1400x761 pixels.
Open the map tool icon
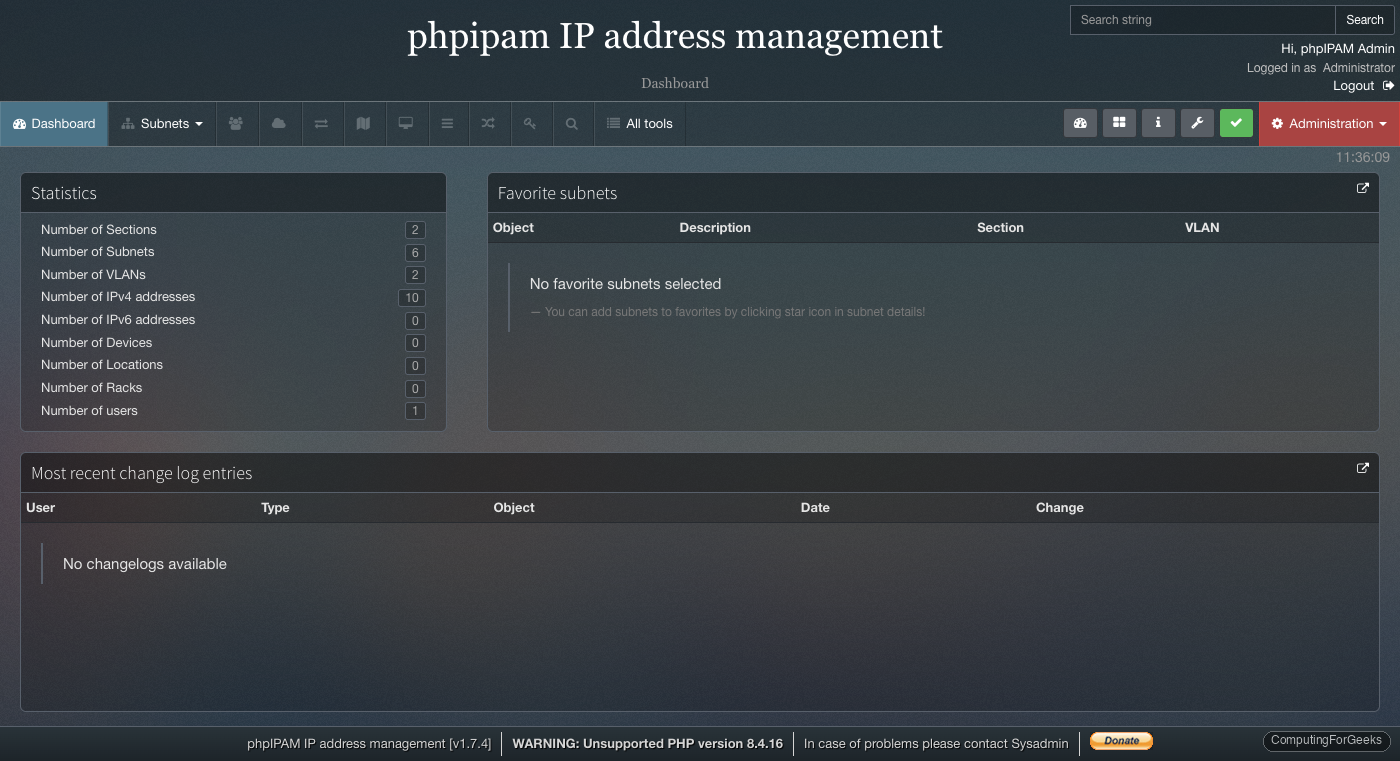tap(364, 123)
